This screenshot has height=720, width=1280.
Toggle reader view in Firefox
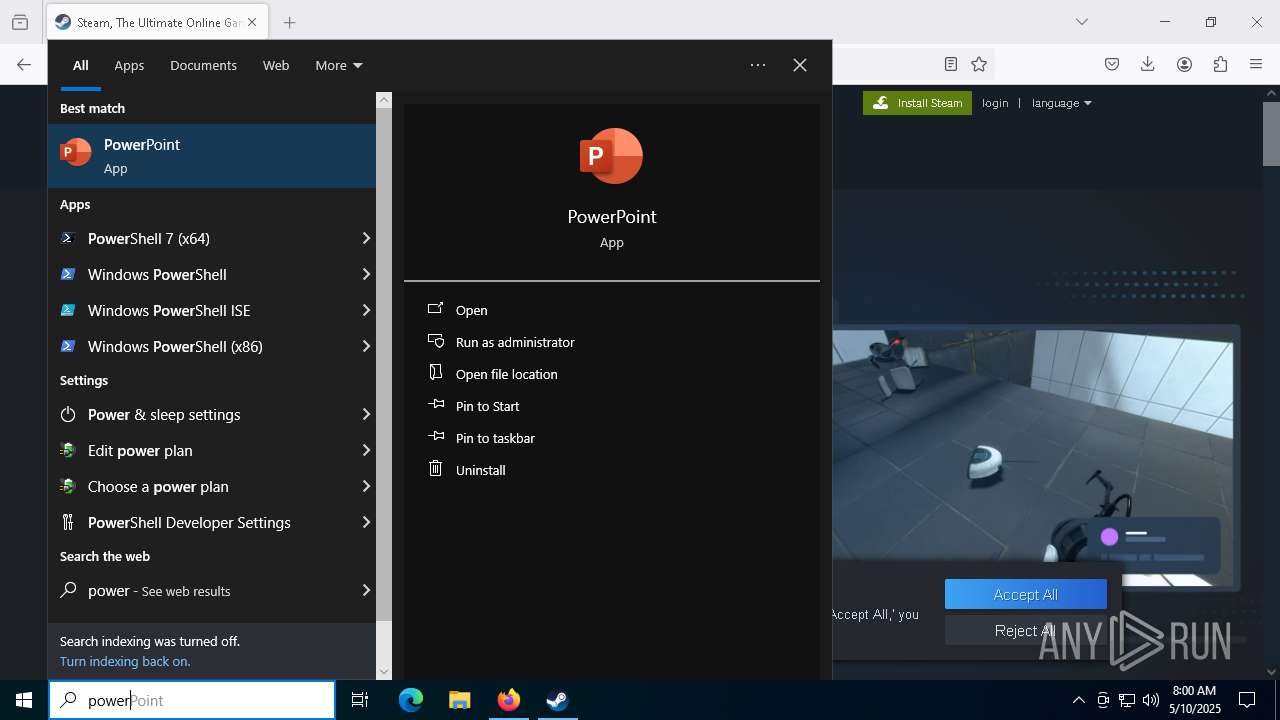tap(951, 64)
